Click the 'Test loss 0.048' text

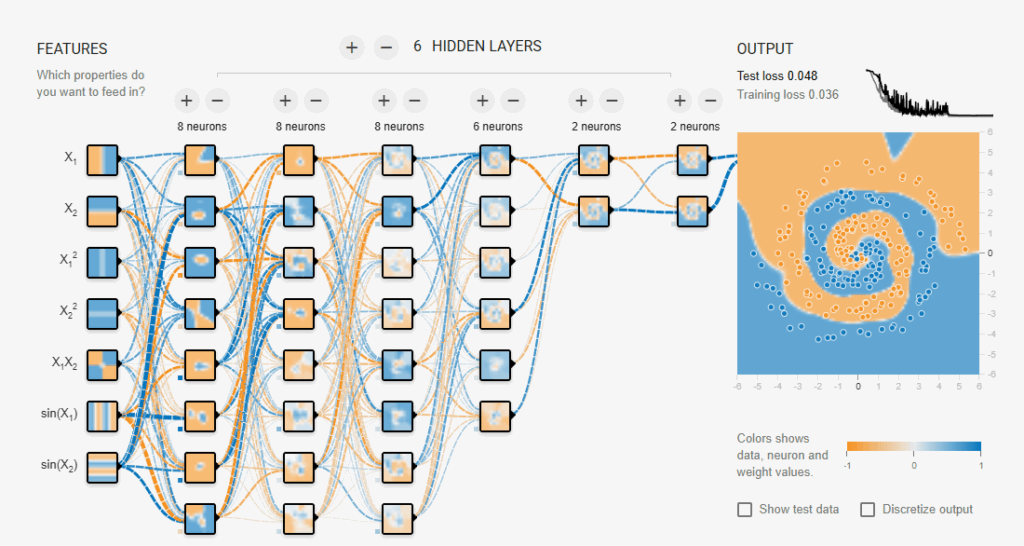(x=777, y=76)
